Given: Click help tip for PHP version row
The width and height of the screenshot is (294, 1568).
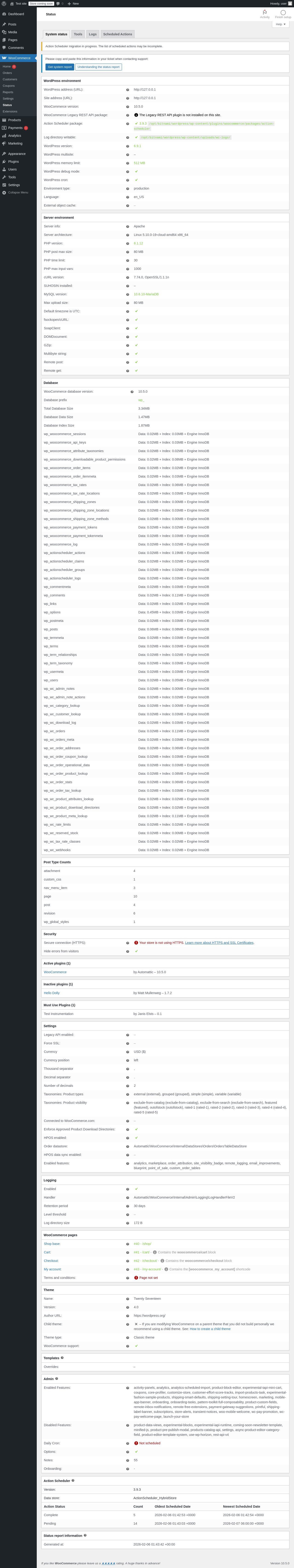Looking at the screenshot, I should tap(128, 243).
